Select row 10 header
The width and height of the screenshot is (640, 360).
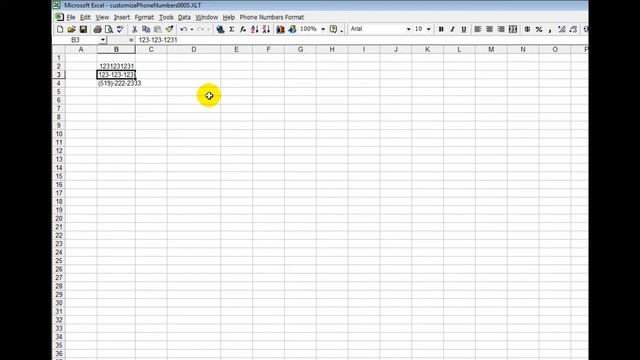59,134
